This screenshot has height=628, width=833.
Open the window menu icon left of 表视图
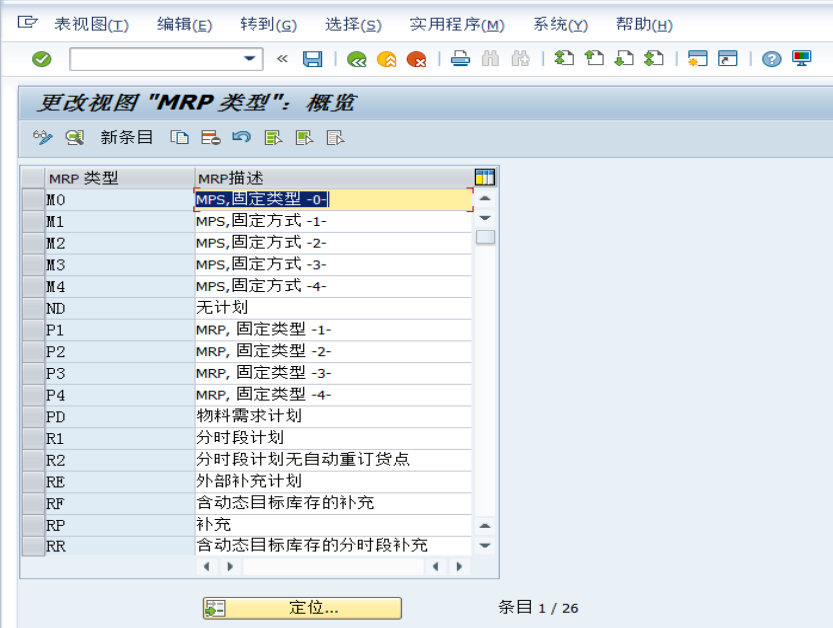(27, 22)
